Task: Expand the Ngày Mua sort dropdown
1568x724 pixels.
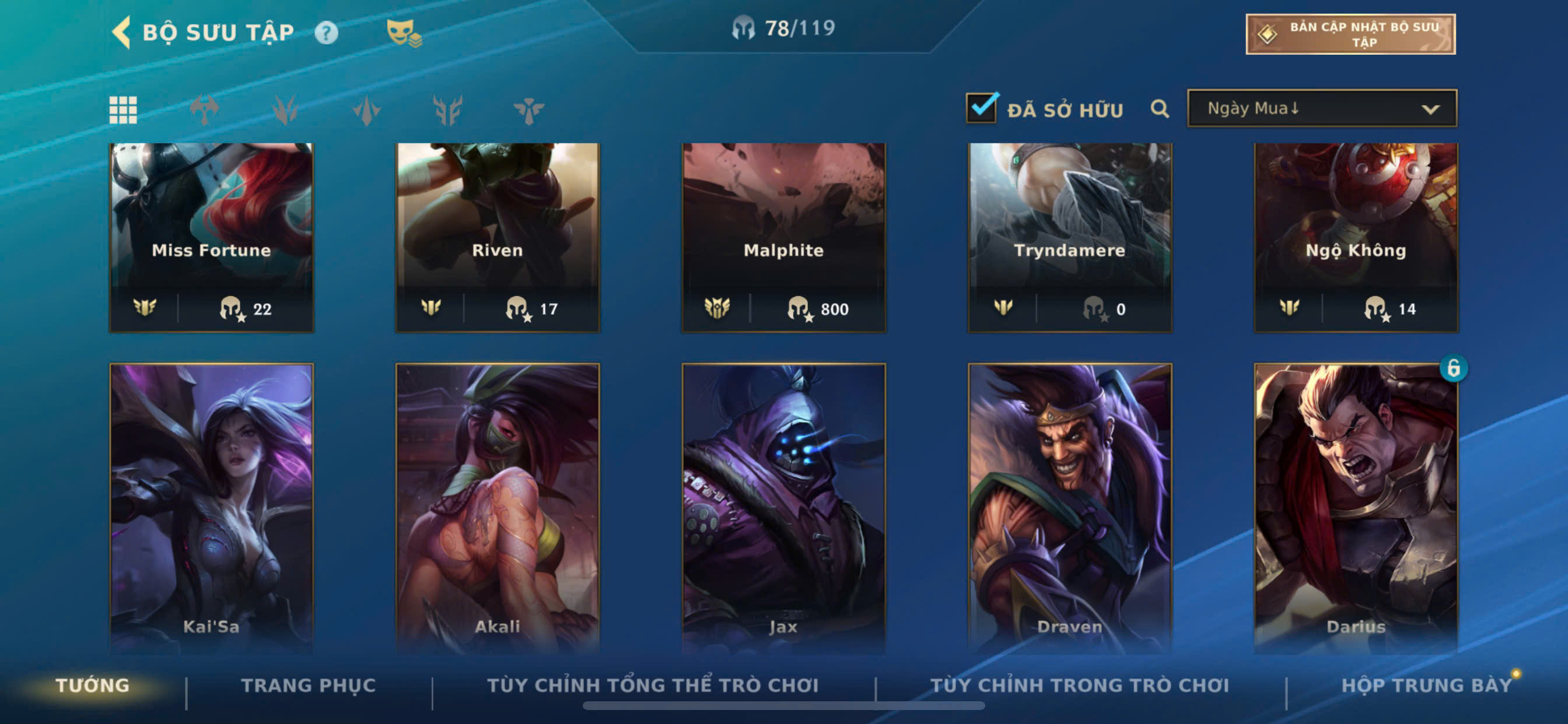Action: [1322, 108]
